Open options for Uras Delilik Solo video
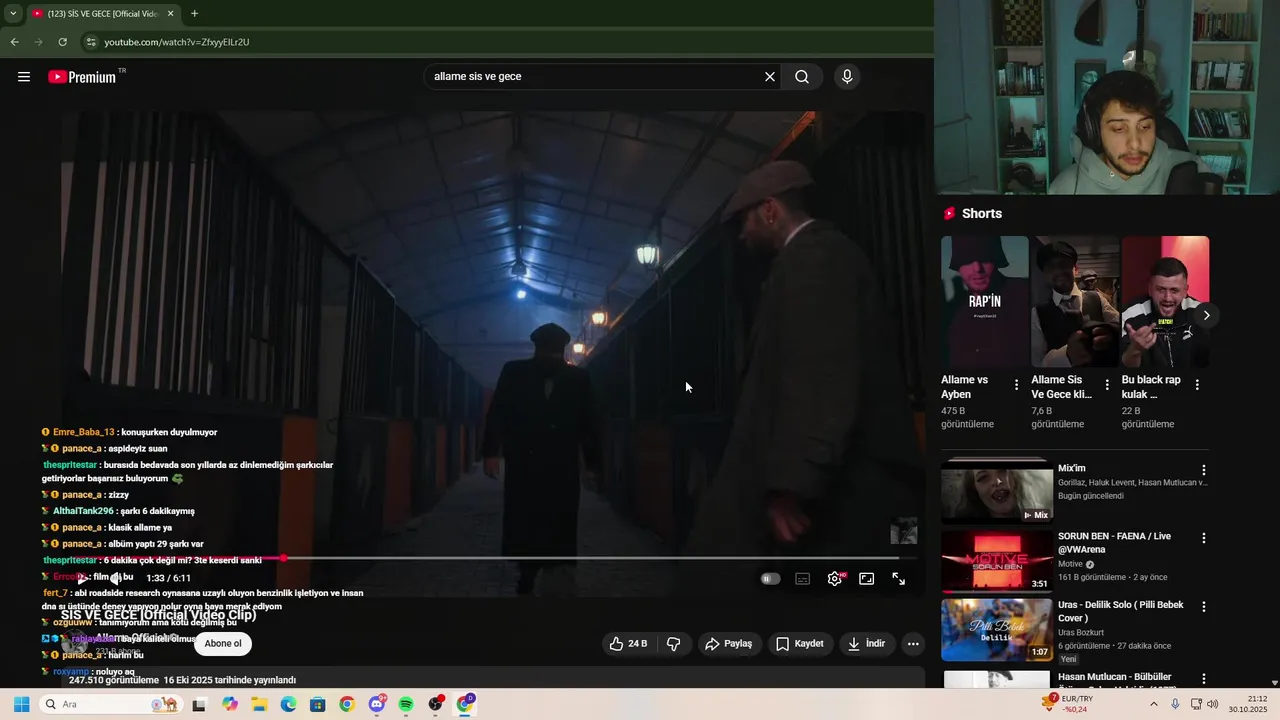Screen dimensions: 1280x720 [1204, 607]
